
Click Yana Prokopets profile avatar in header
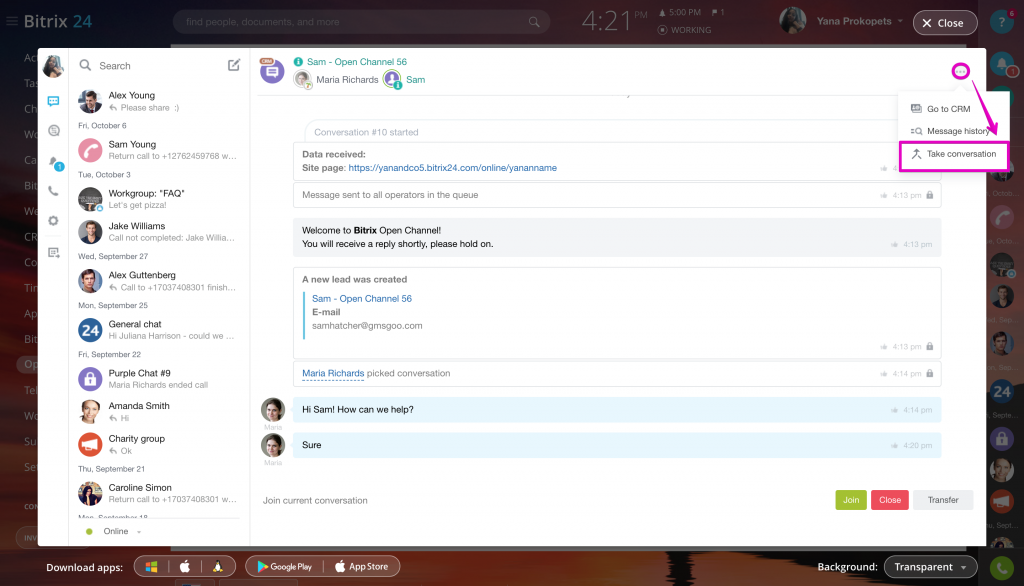tap(792, 22)
